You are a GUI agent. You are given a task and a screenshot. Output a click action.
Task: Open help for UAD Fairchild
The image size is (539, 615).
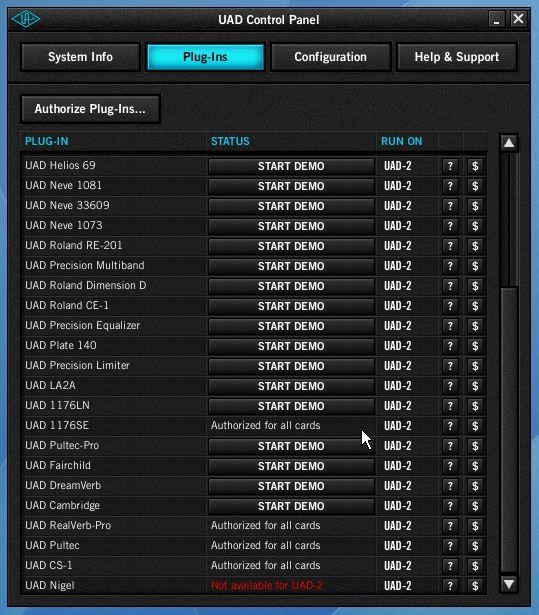450,466
